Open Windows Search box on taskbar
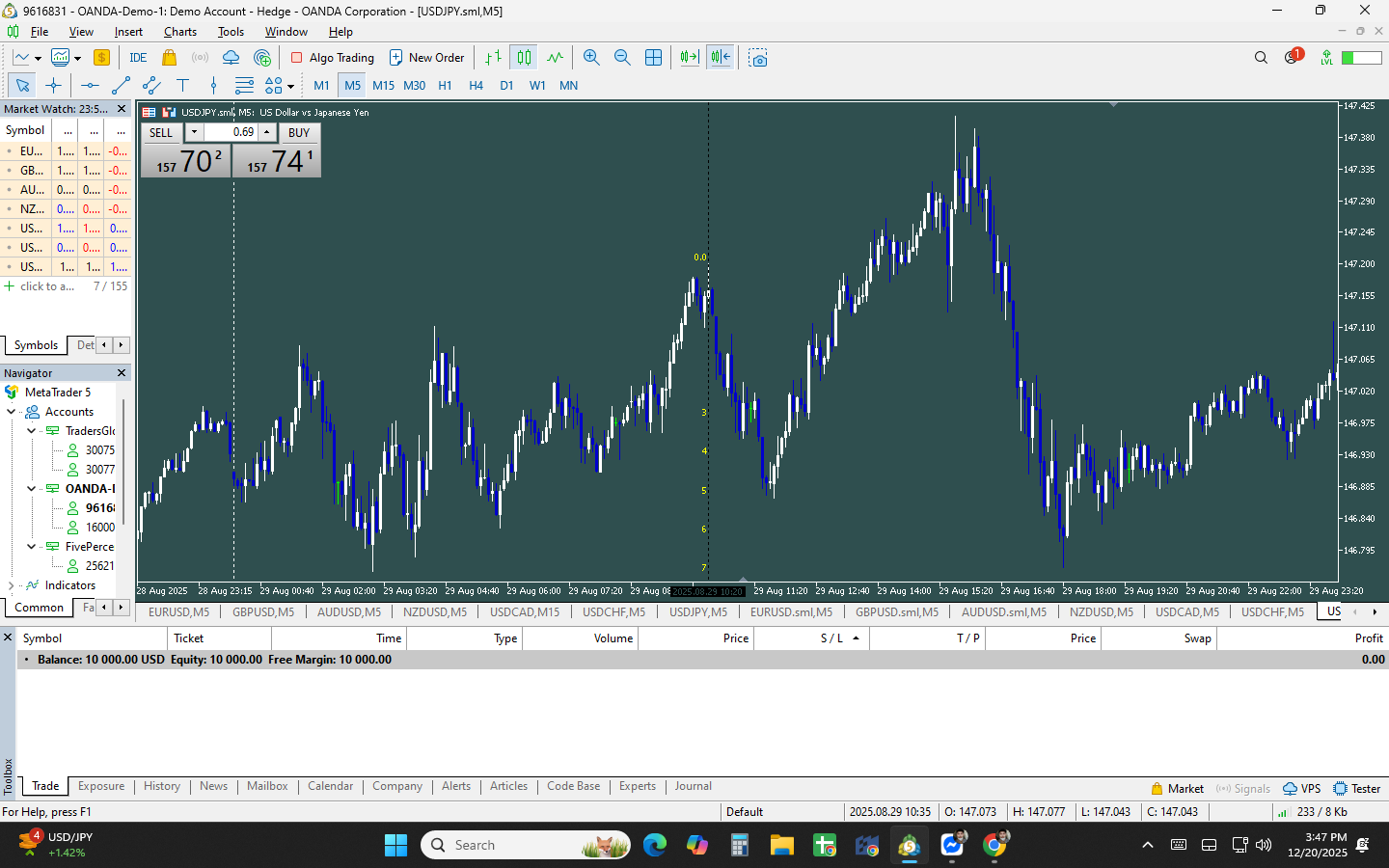The height and width of the screenshot is (868, 1389). pos(526,845)
